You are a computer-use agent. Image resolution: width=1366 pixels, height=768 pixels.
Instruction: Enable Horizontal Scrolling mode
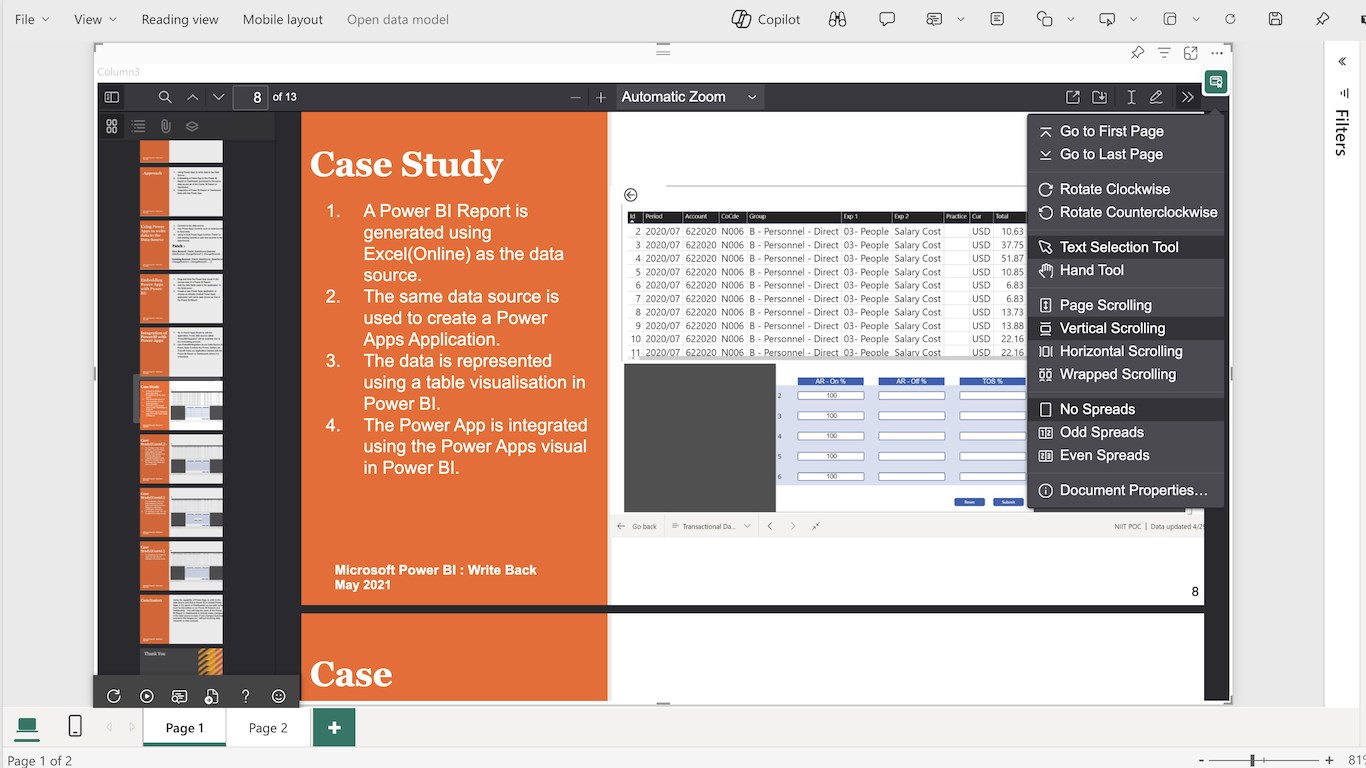1119,351
